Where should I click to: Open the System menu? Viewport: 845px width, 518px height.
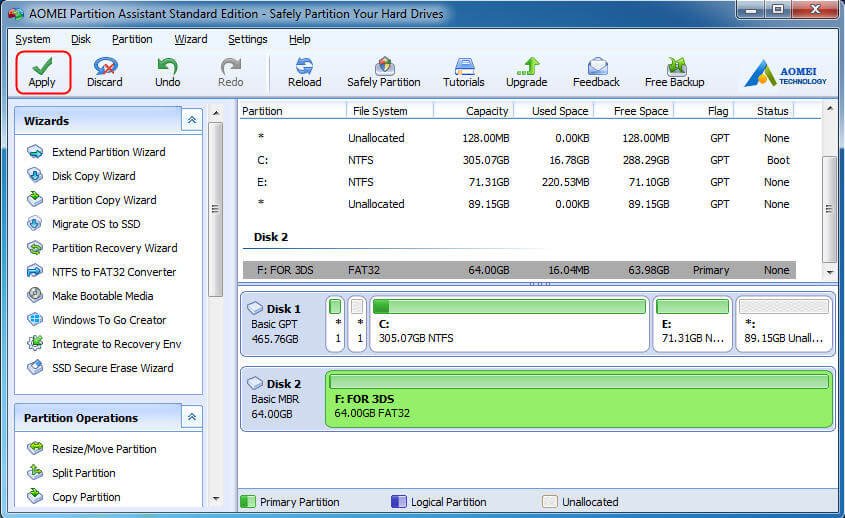(x=33, y=39)
